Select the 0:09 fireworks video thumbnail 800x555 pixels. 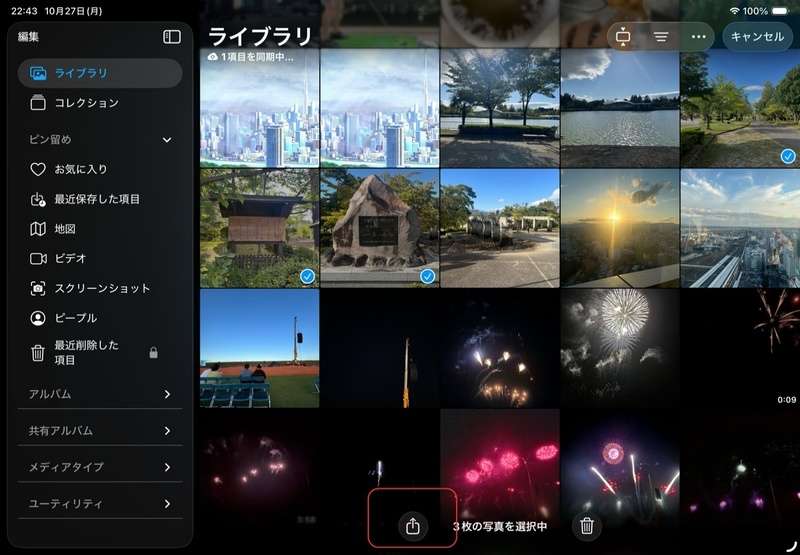point(740,348)
